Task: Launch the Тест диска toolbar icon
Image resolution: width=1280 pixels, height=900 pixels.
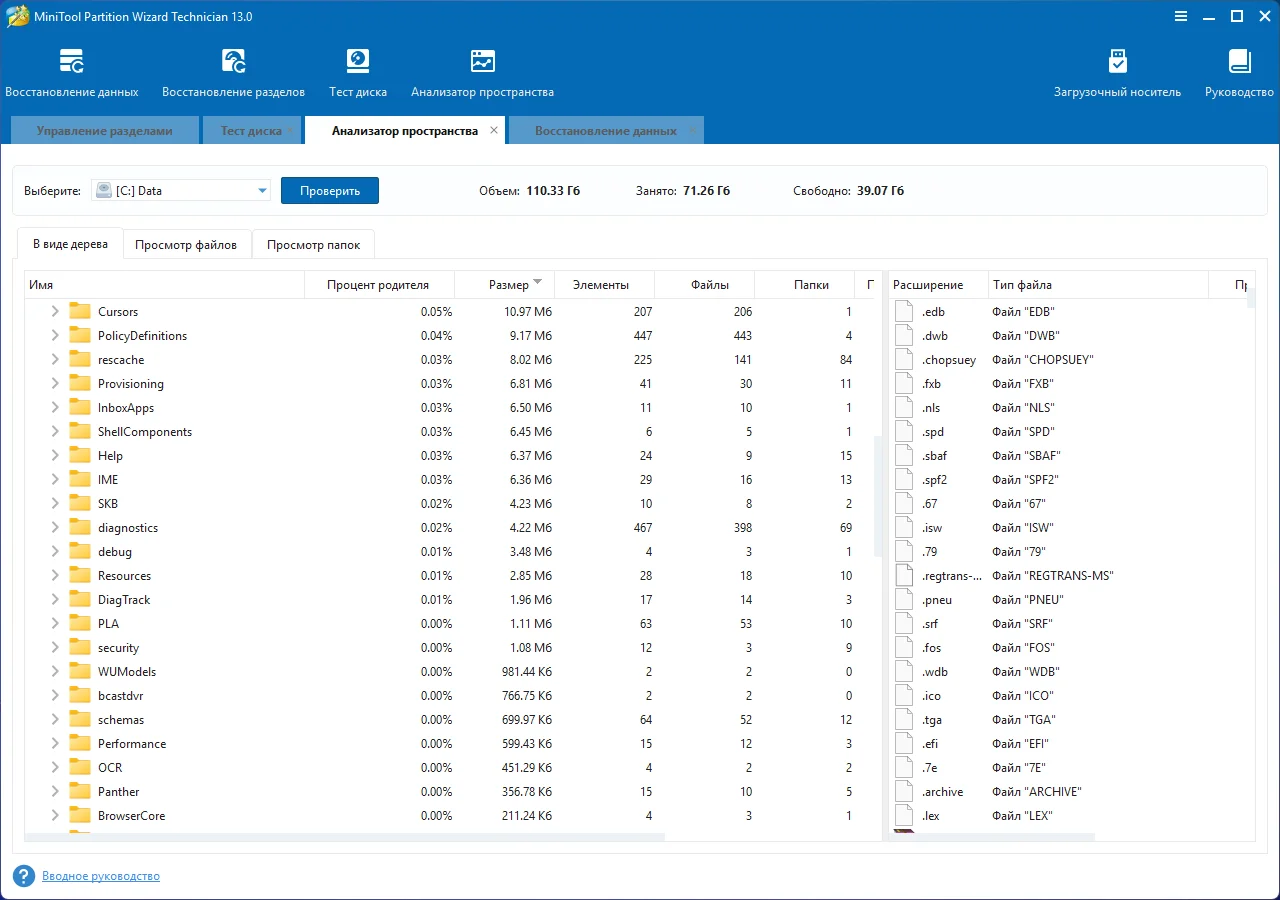Action: click(x=358, y=62)
